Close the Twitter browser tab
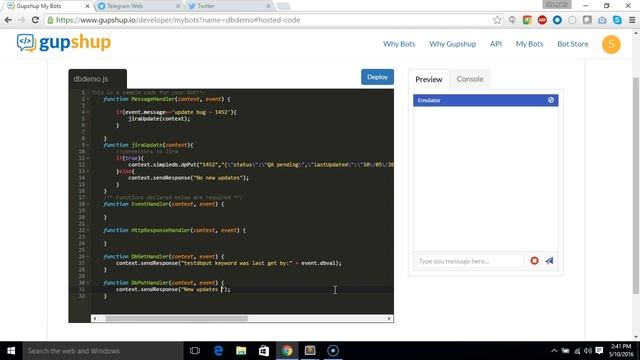The image size is (640, 360). 268,6
